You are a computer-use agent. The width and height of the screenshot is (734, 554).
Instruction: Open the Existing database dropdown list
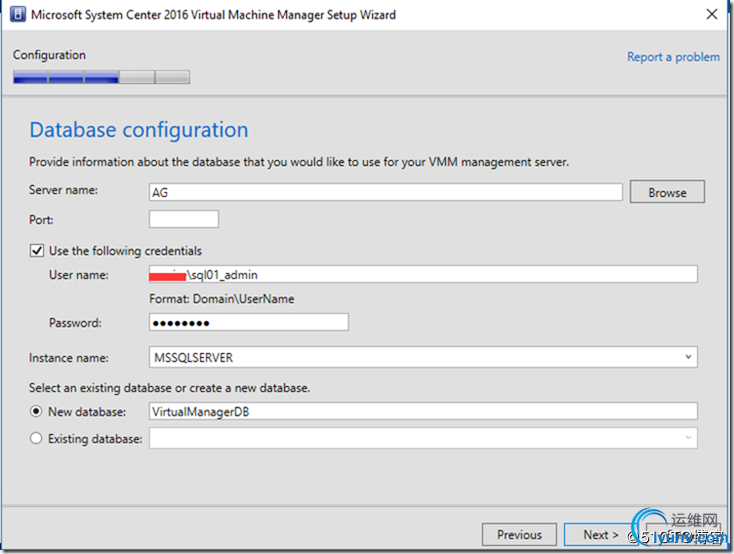click(688, 438)
